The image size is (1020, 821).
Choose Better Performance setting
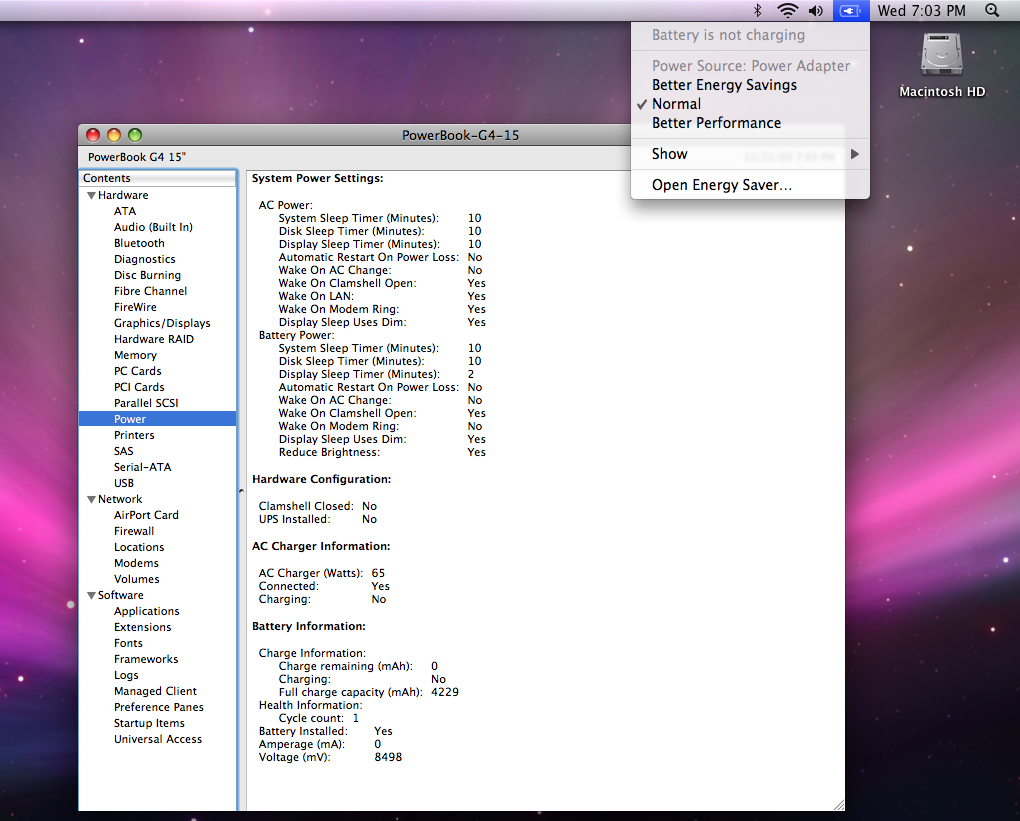[750, 123]
